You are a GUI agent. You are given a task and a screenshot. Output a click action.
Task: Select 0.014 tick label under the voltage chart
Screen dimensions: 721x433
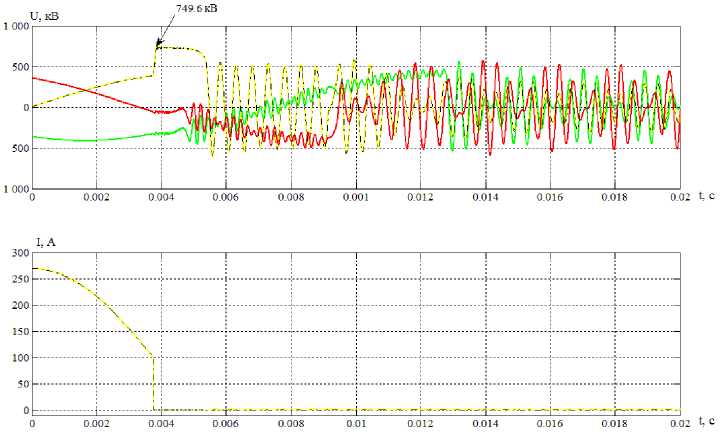486,197
